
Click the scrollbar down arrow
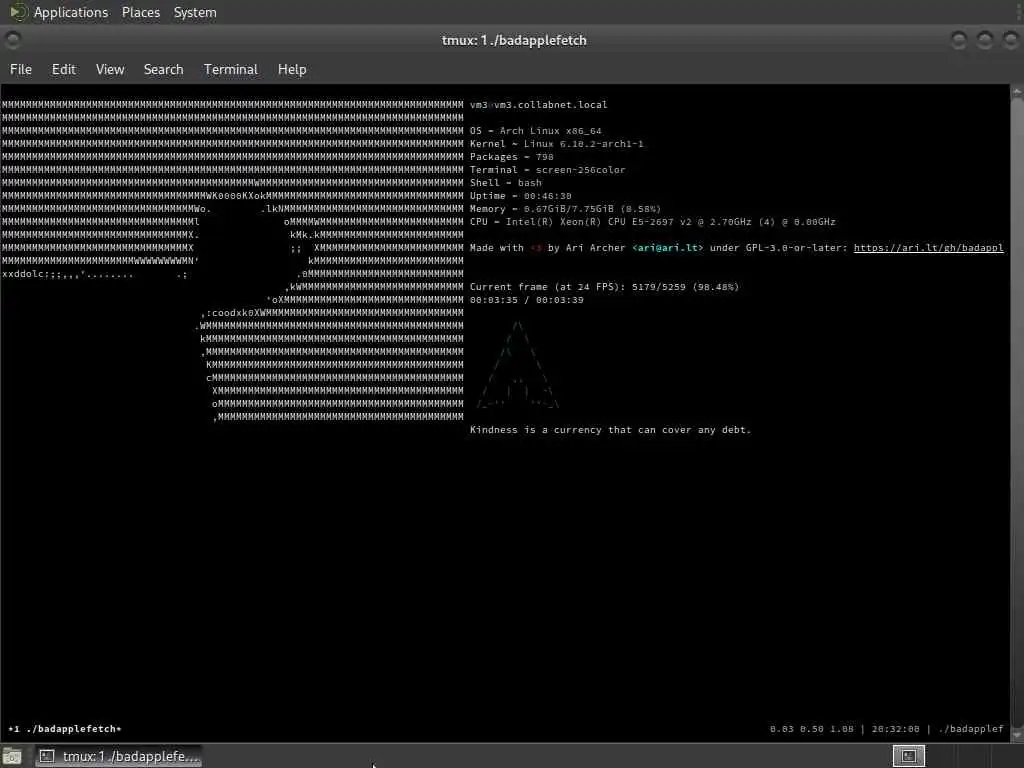1017,735
